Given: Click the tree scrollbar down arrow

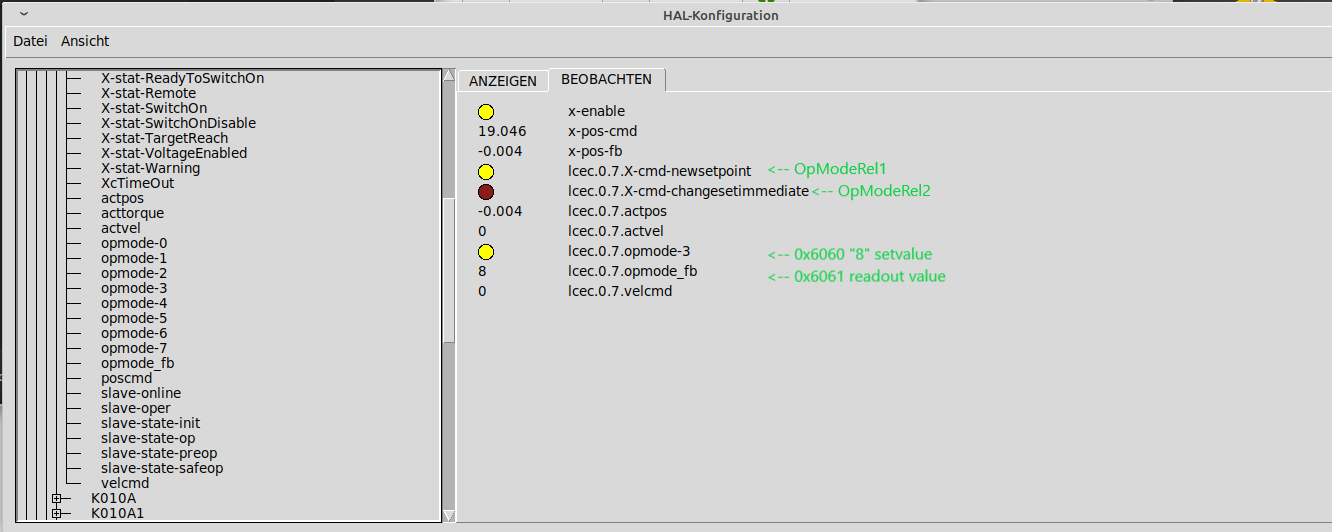Looking at the screenshot, I should [x=449, y=515].
